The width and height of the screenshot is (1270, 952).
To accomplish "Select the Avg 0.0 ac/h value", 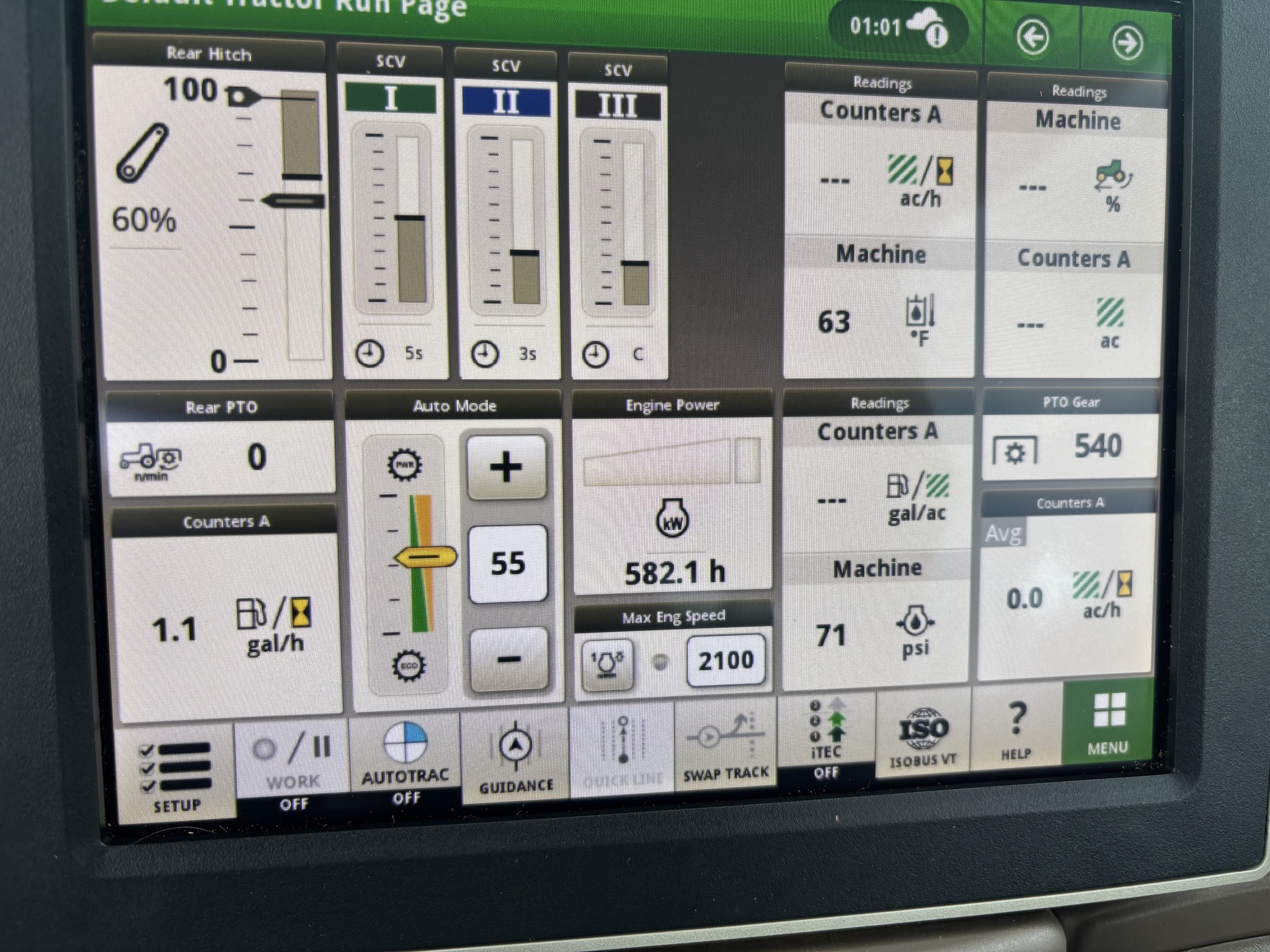I will (x=1024, y=599).
